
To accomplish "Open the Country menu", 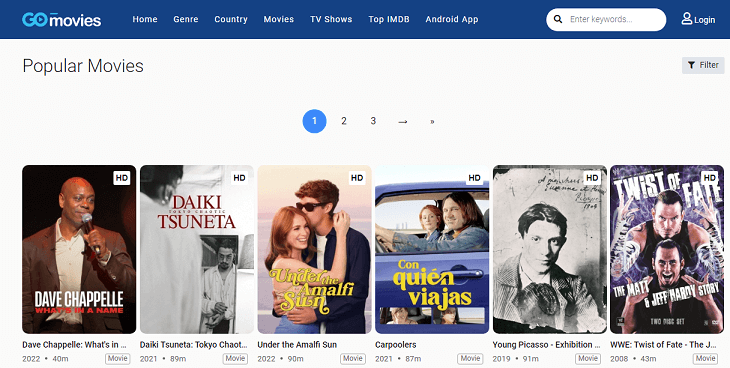I will [231, 20].
